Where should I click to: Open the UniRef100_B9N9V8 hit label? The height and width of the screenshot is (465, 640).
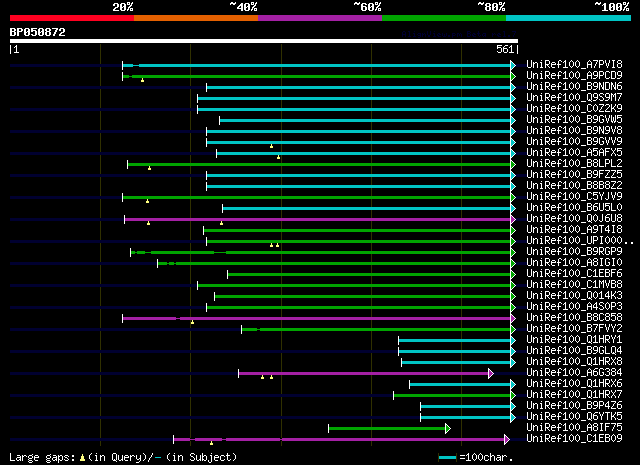[574, 131]
